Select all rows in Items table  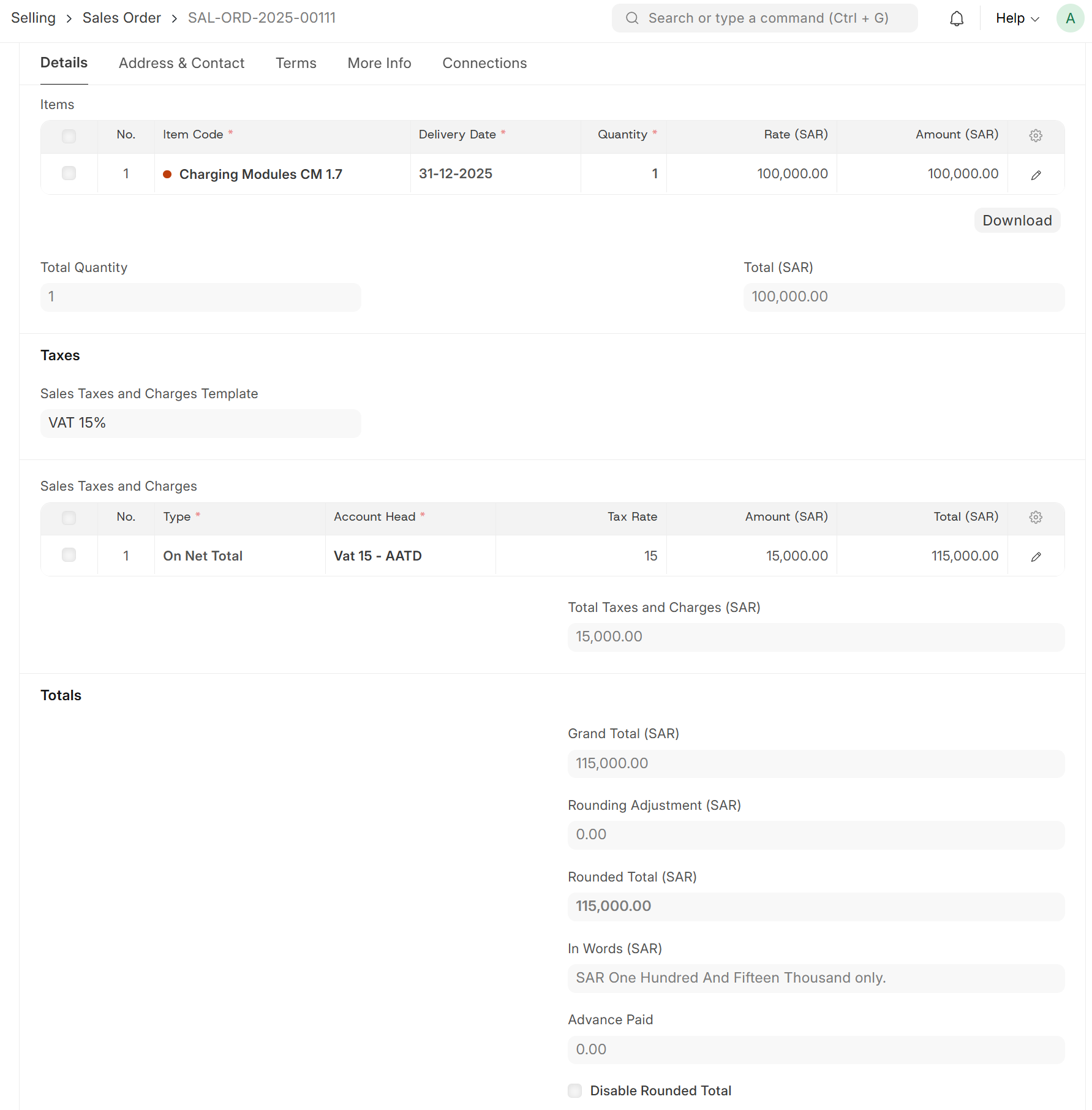tap(69, 135)
